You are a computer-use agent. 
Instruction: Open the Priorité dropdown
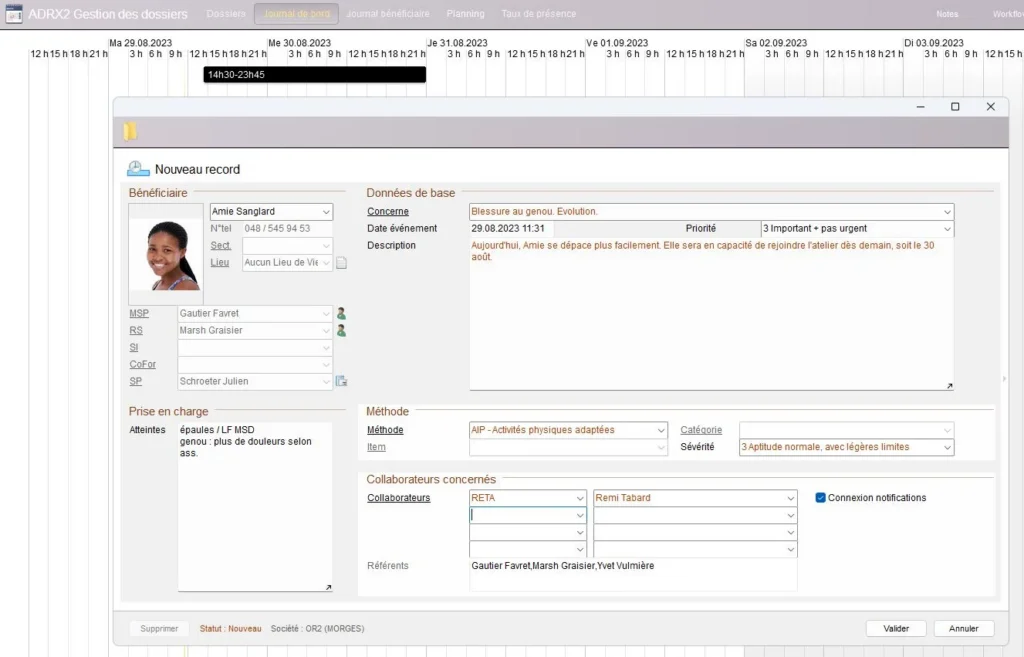tap(947, 229)
